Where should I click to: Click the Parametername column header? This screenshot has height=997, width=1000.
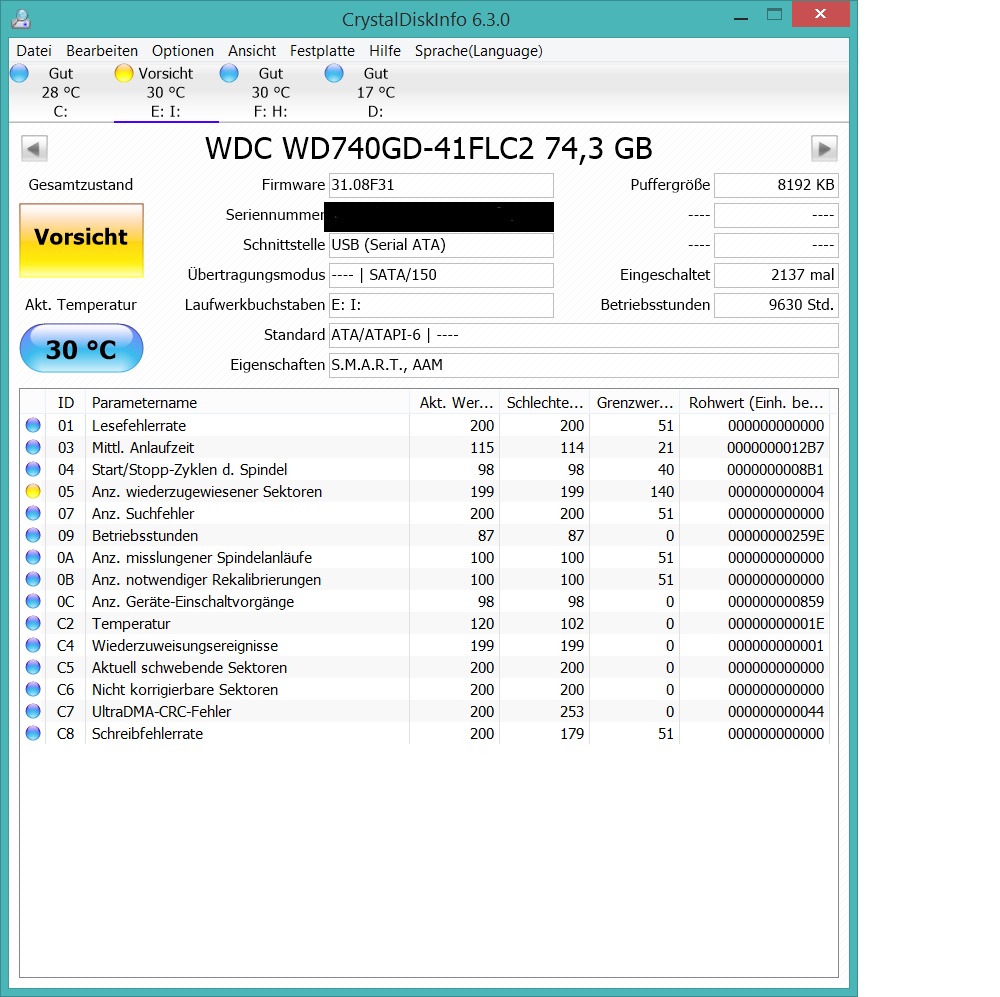click(x=247, y=402)
